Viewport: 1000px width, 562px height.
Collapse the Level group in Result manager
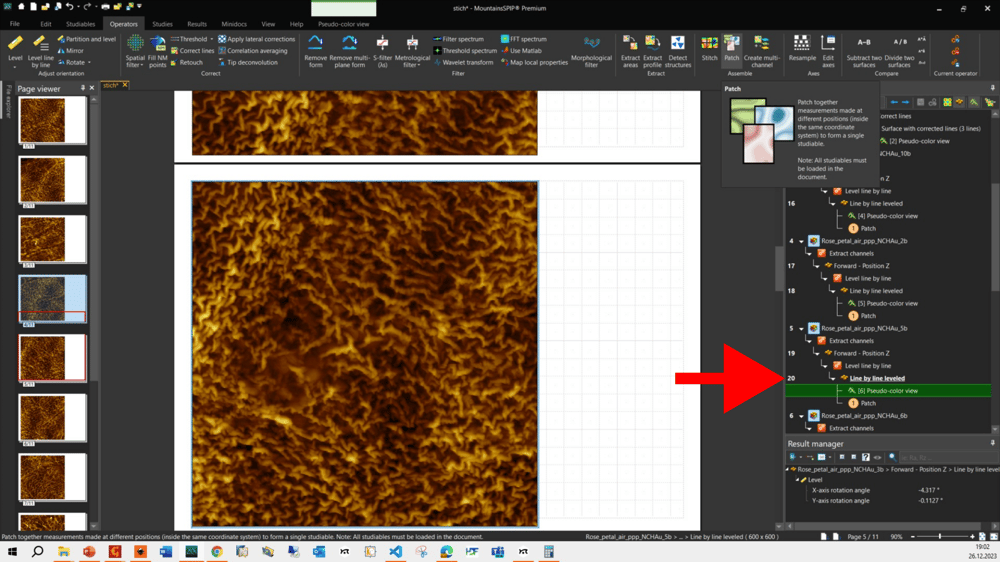[x=797, y=480]
